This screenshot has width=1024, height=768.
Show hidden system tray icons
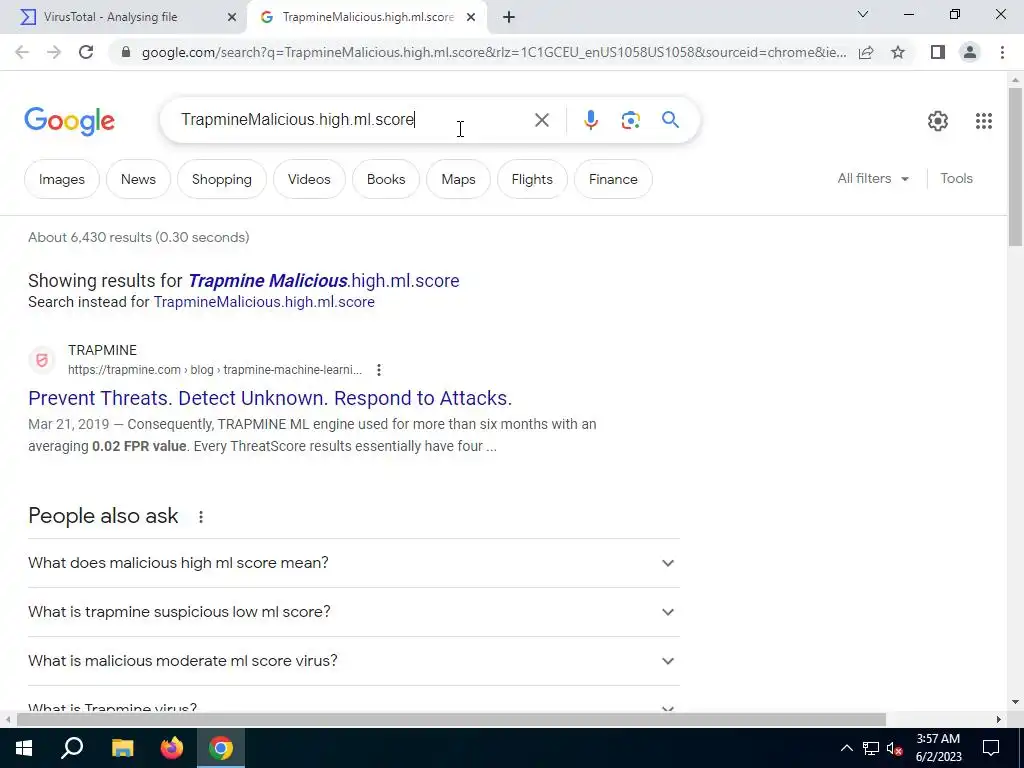click(846, 748)
